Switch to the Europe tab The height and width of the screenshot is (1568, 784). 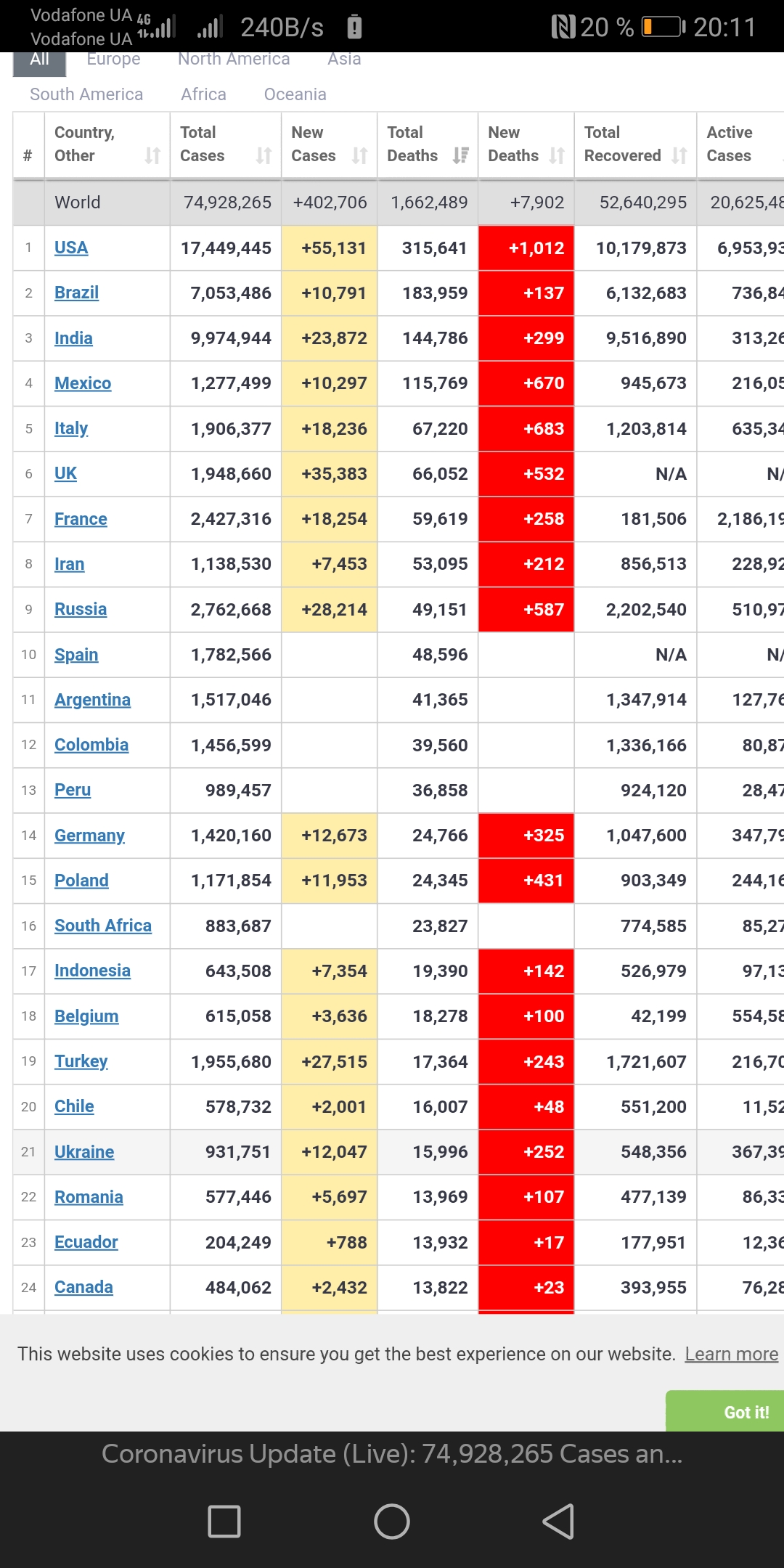click(x=114, y=60)
